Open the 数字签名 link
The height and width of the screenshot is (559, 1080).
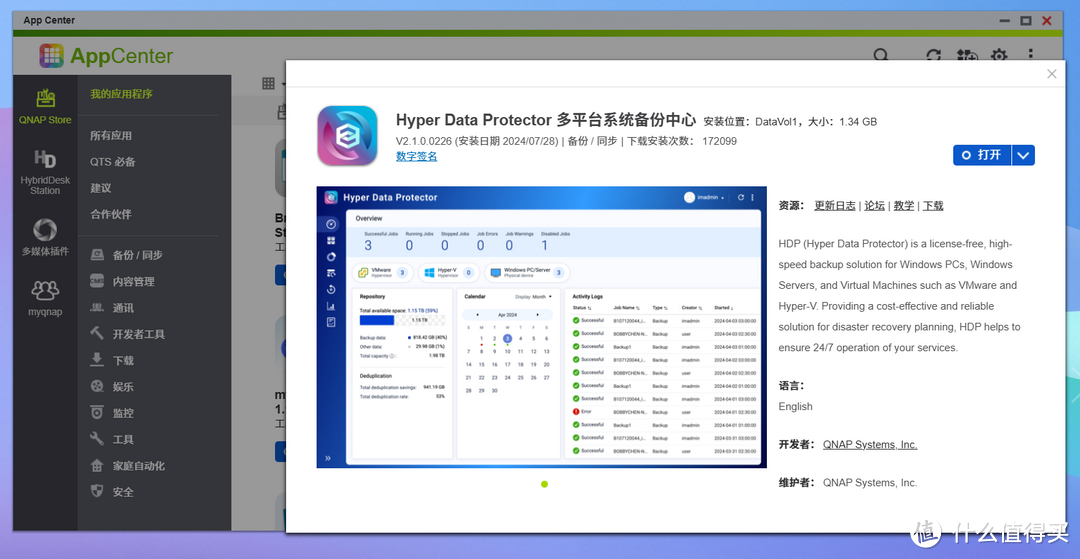click(416, 157)
